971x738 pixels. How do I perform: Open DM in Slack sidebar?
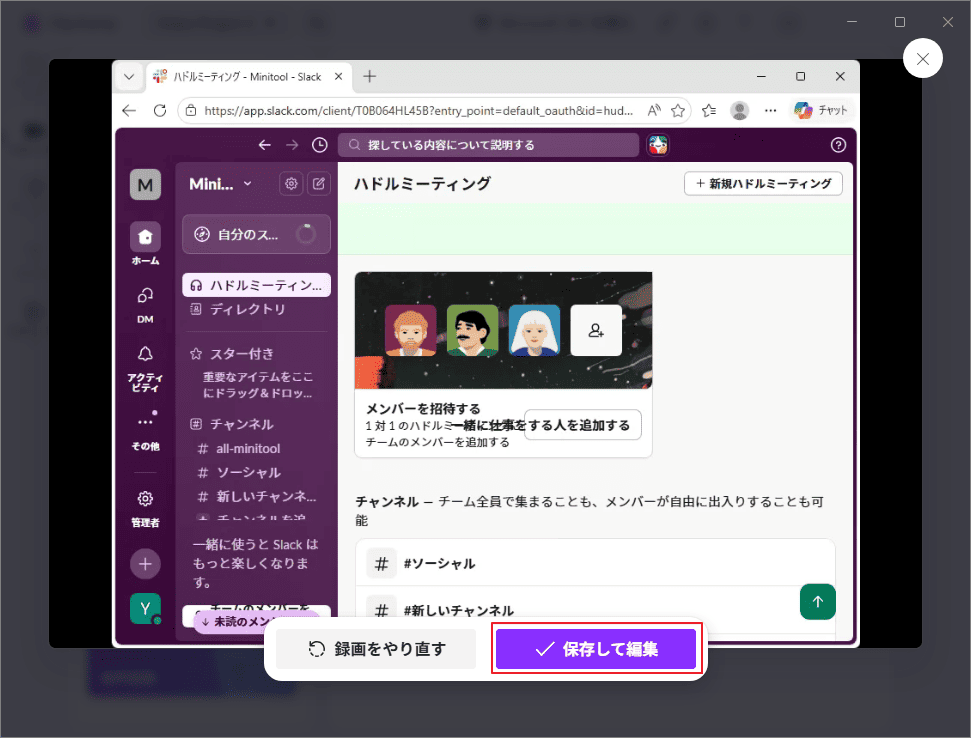coord(145,305)
